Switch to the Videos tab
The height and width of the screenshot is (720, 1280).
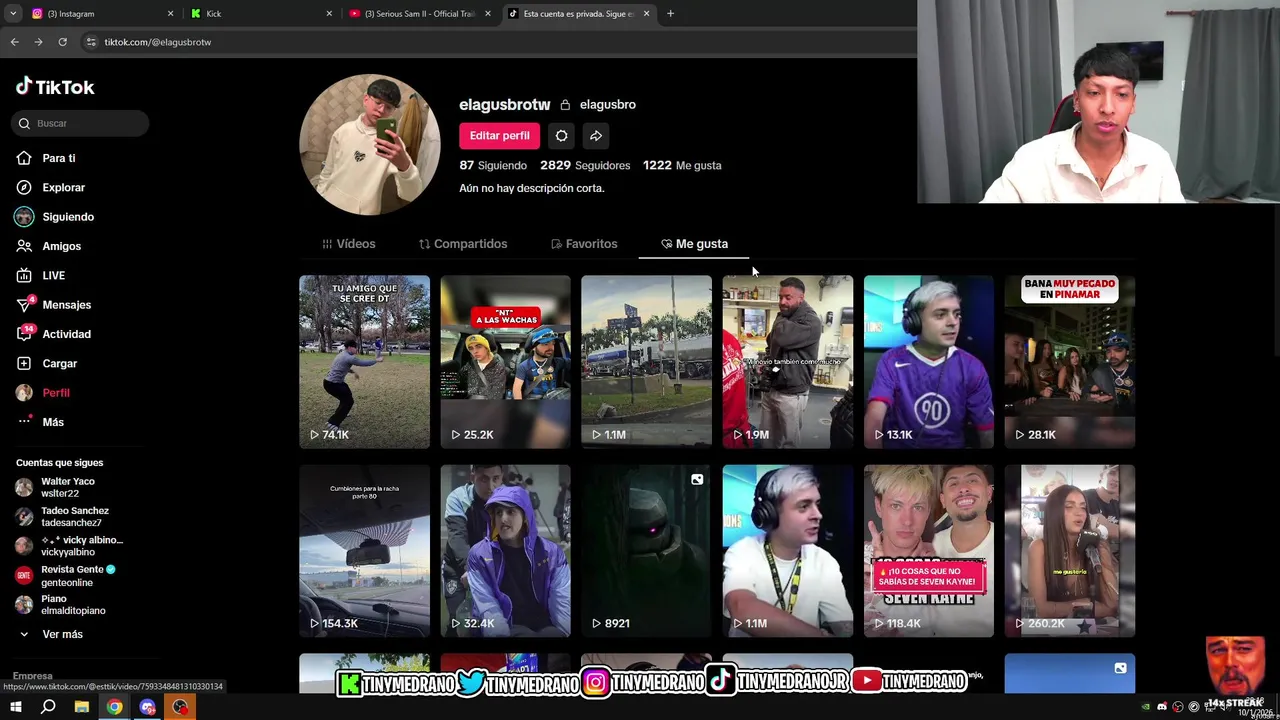tap(349, 244)
